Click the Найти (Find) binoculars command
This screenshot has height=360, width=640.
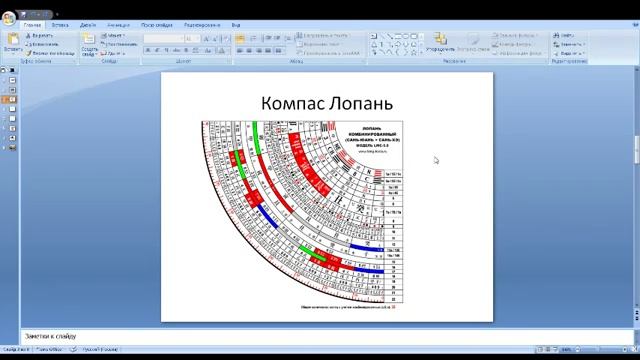(x=563, y=36)
